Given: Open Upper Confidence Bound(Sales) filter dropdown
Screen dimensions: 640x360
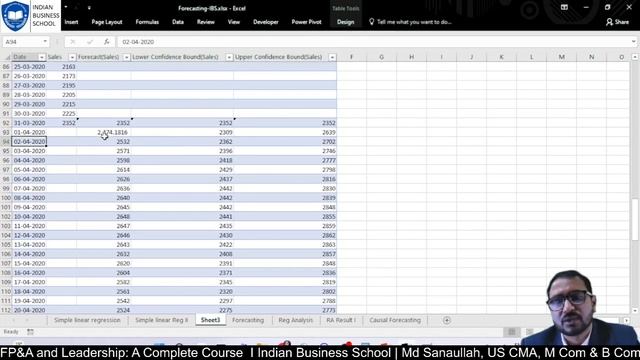Looking at the screenshot, I should pyautogui.click(x=332, y=57).
